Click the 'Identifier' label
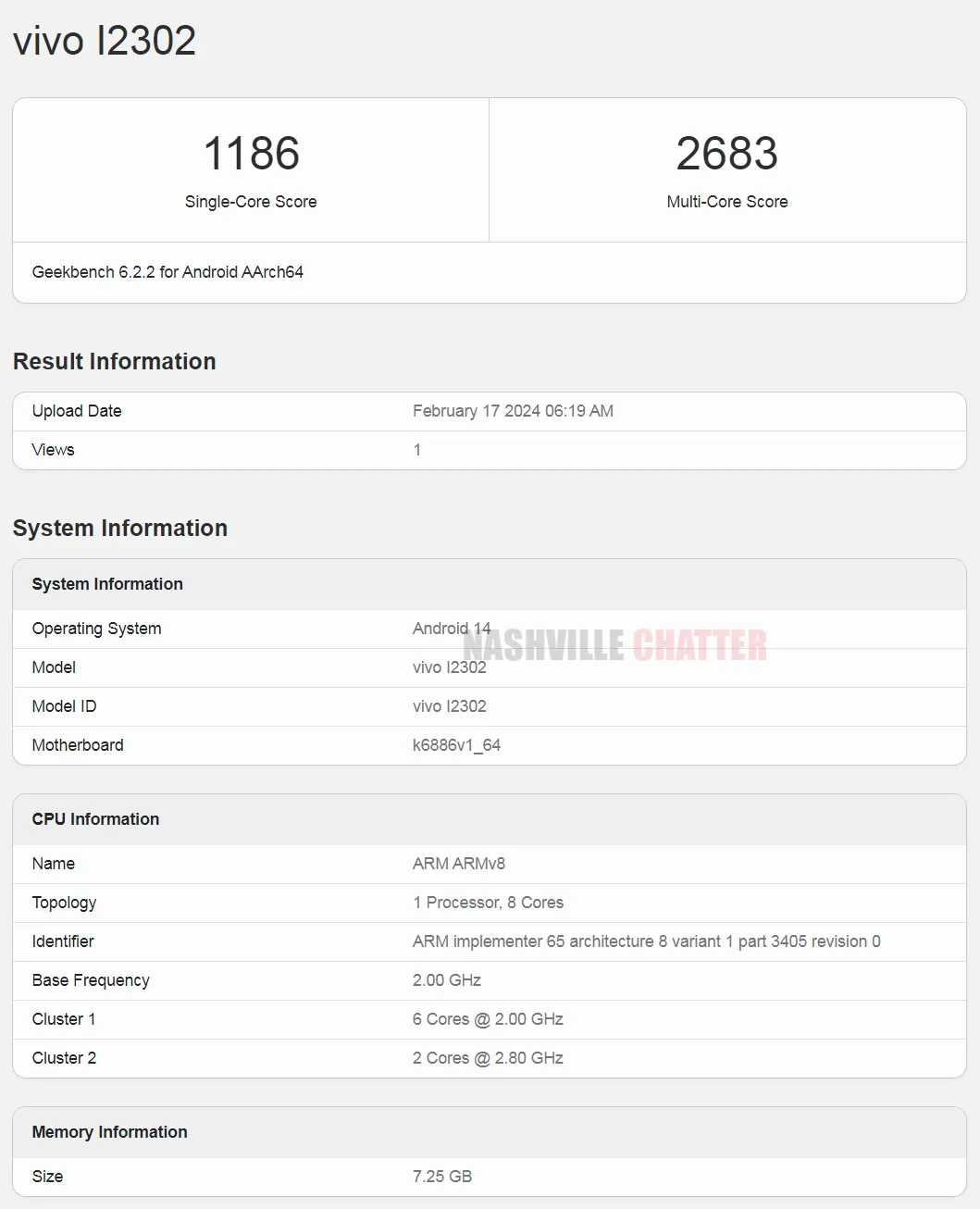This screenshot has height=1209, width=980. tap(63, 941)
